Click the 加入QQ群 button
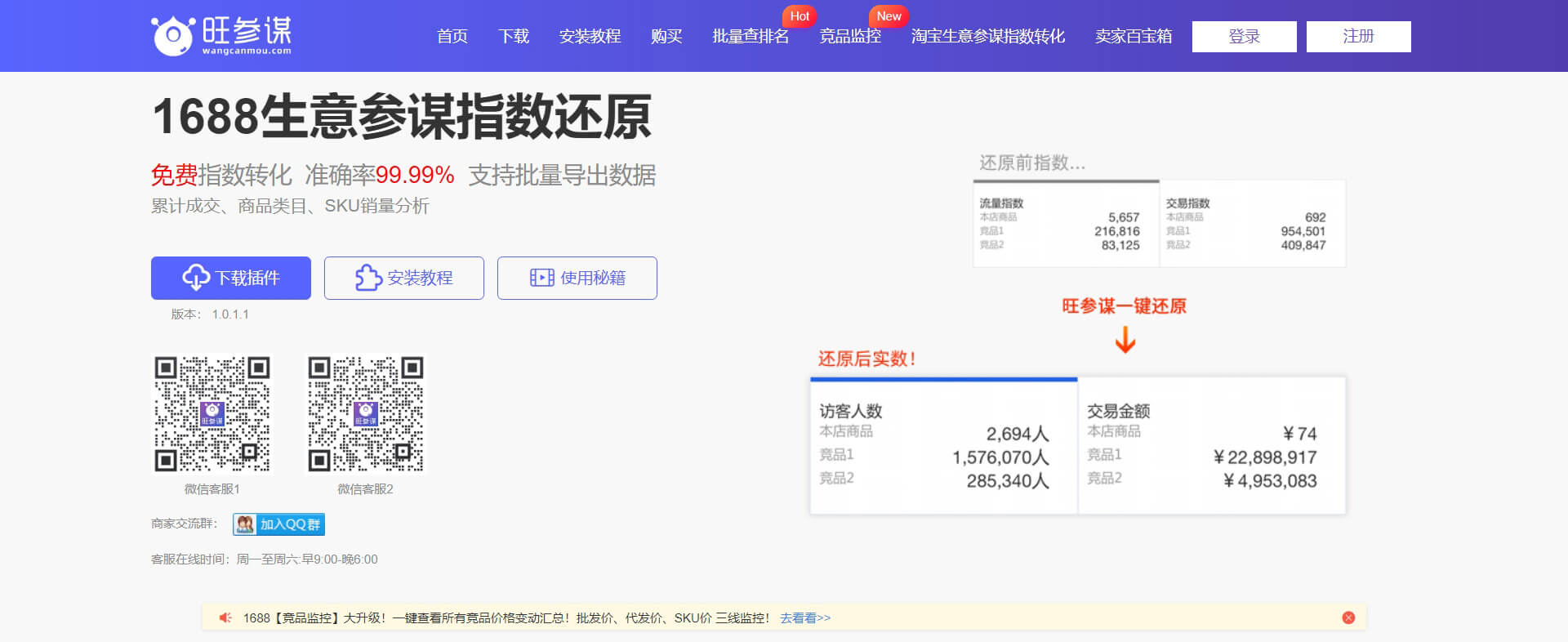The height and width of the screenshot is (642, 1568). (278, 524)
